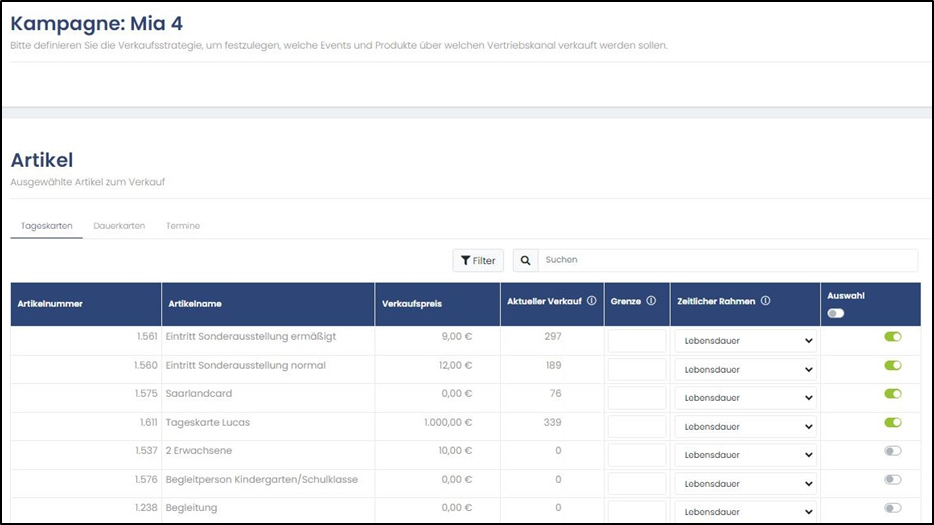Switch to the Tageskarten tab
This screenshot has height=525, width=934.
(46, 226)
